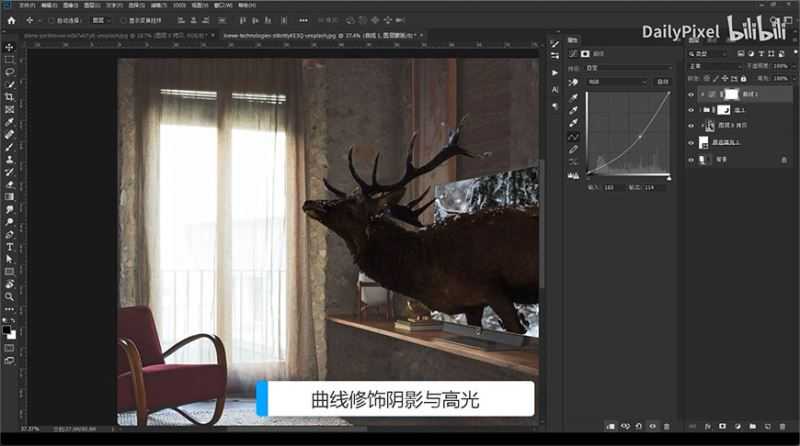800x446 pixels.
Task: Pick the pencil draw-curve tool in Curves
Action: (x=574, y=150)
